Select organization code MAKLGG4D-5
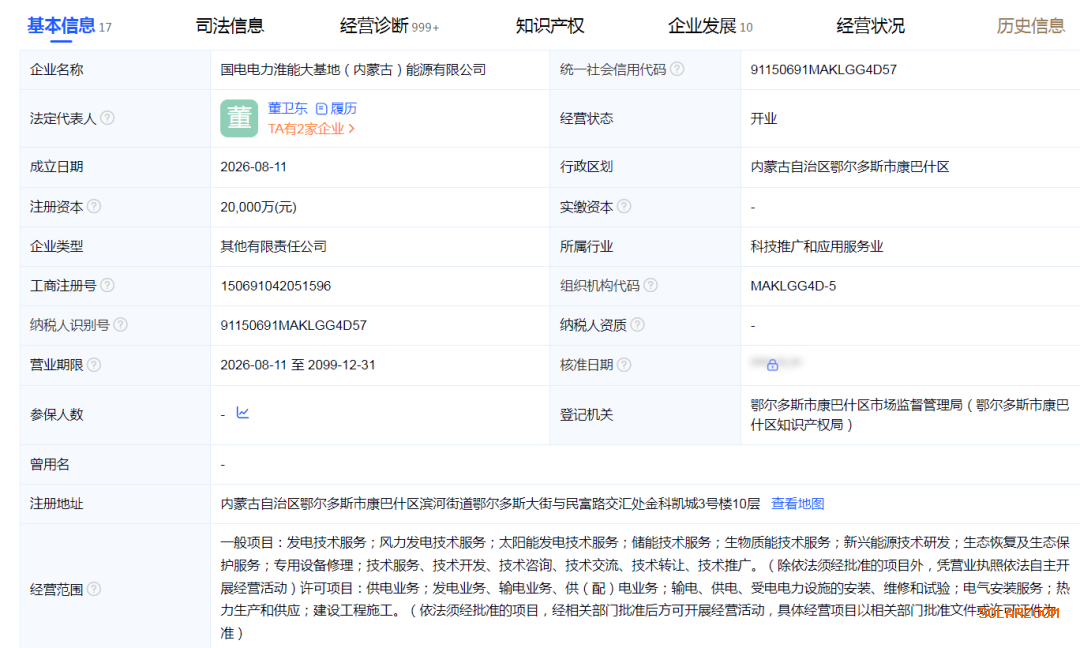The image size is (1080, 648). tap(793, 286)
